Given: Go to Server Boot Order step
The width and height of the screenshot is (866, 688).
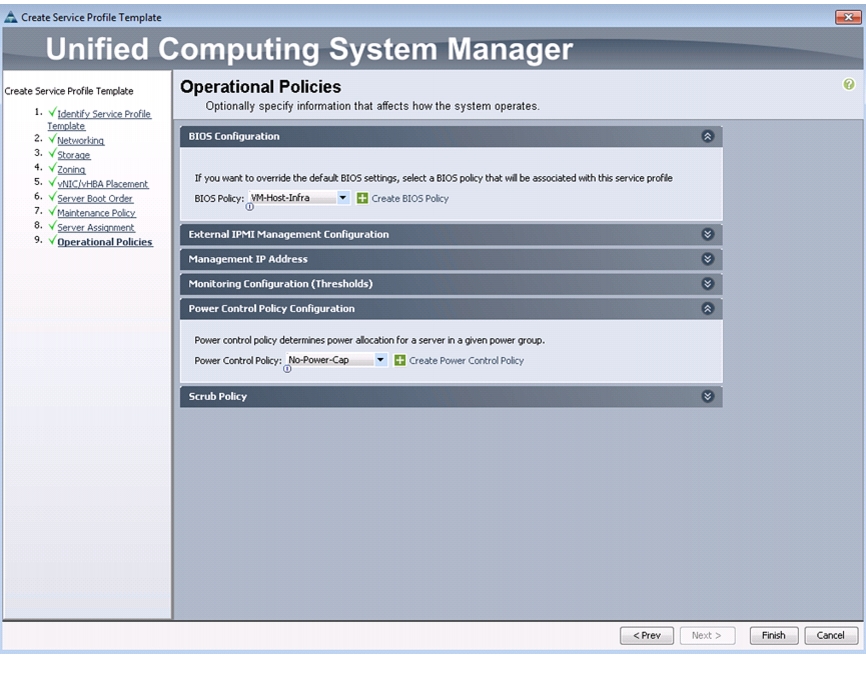Looking at the screenshot, I should tap(95, 199).
